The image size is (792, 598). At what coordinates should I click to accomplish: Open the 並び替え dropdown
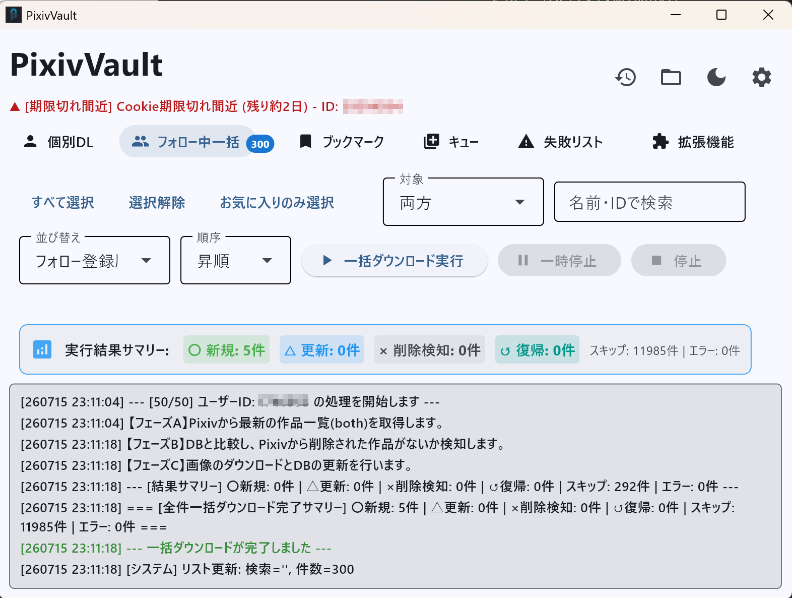(94, 260)
